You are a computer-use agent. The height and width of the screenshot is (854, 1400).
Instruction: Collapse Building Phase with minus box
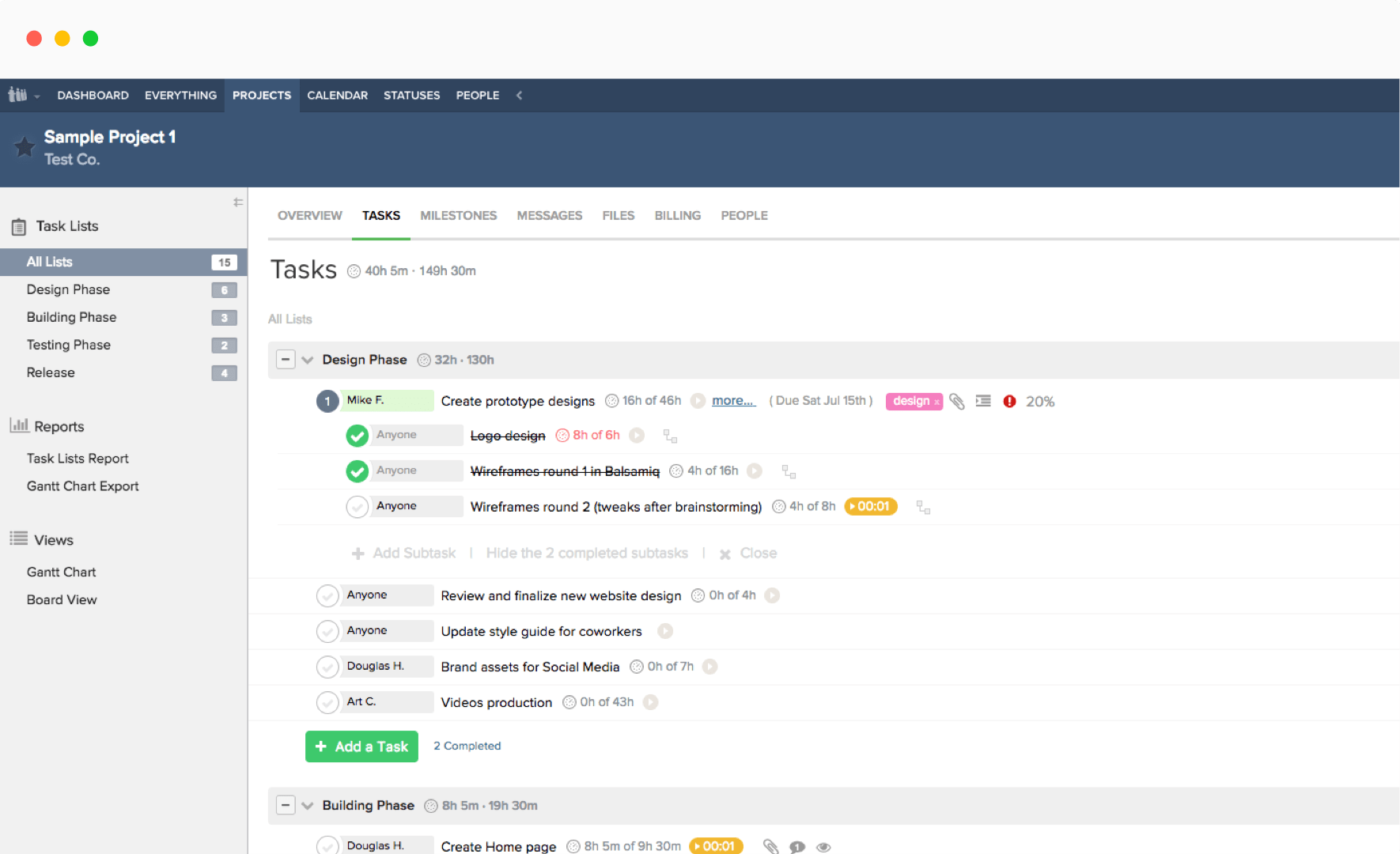pyautogui.click(x=286, y=806)
